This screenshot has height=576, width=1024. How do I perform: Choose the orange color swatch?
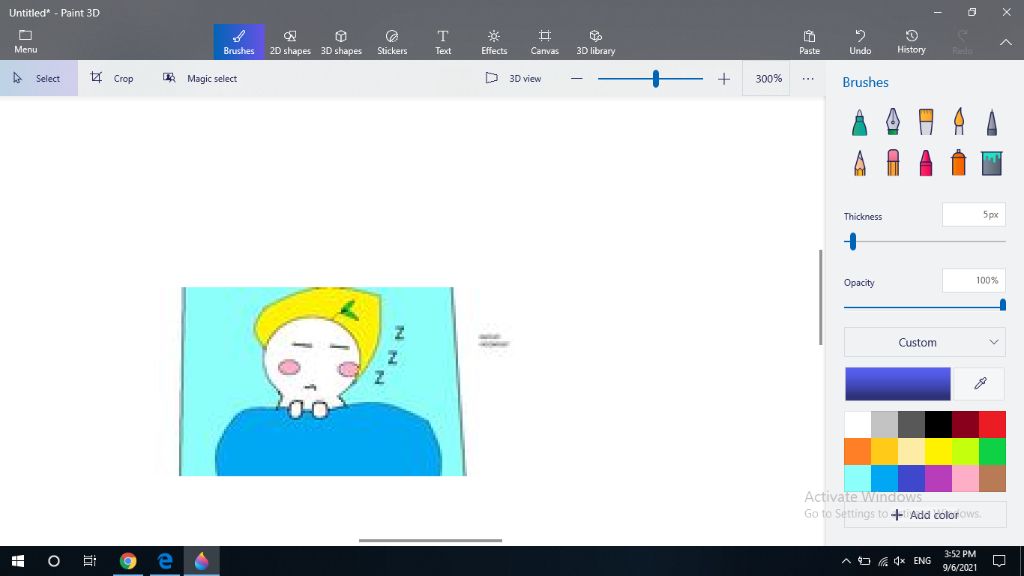(857, 451)
